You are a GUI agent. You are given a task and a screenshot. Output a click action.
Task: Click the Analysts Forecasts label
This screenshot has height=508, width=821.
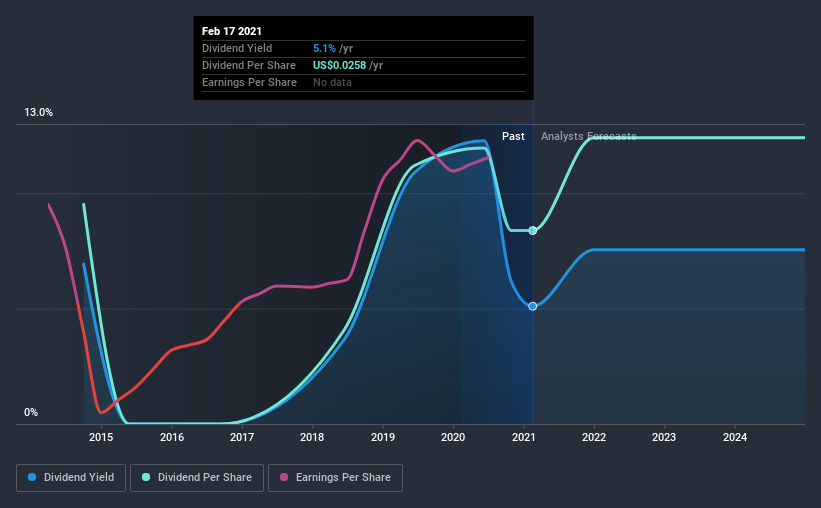coord(589,136)
